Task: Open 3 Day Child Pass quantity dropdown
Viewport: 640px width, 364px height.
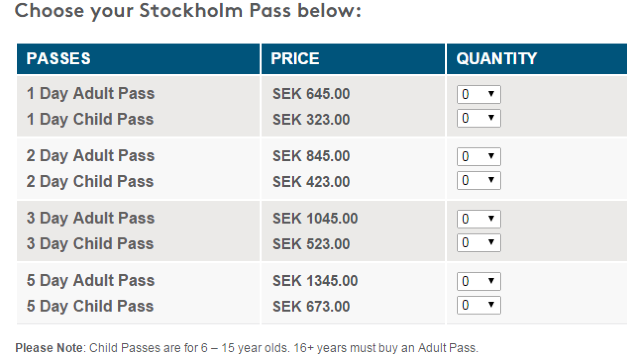Action: pyautogui.click(x=478, y=242)
